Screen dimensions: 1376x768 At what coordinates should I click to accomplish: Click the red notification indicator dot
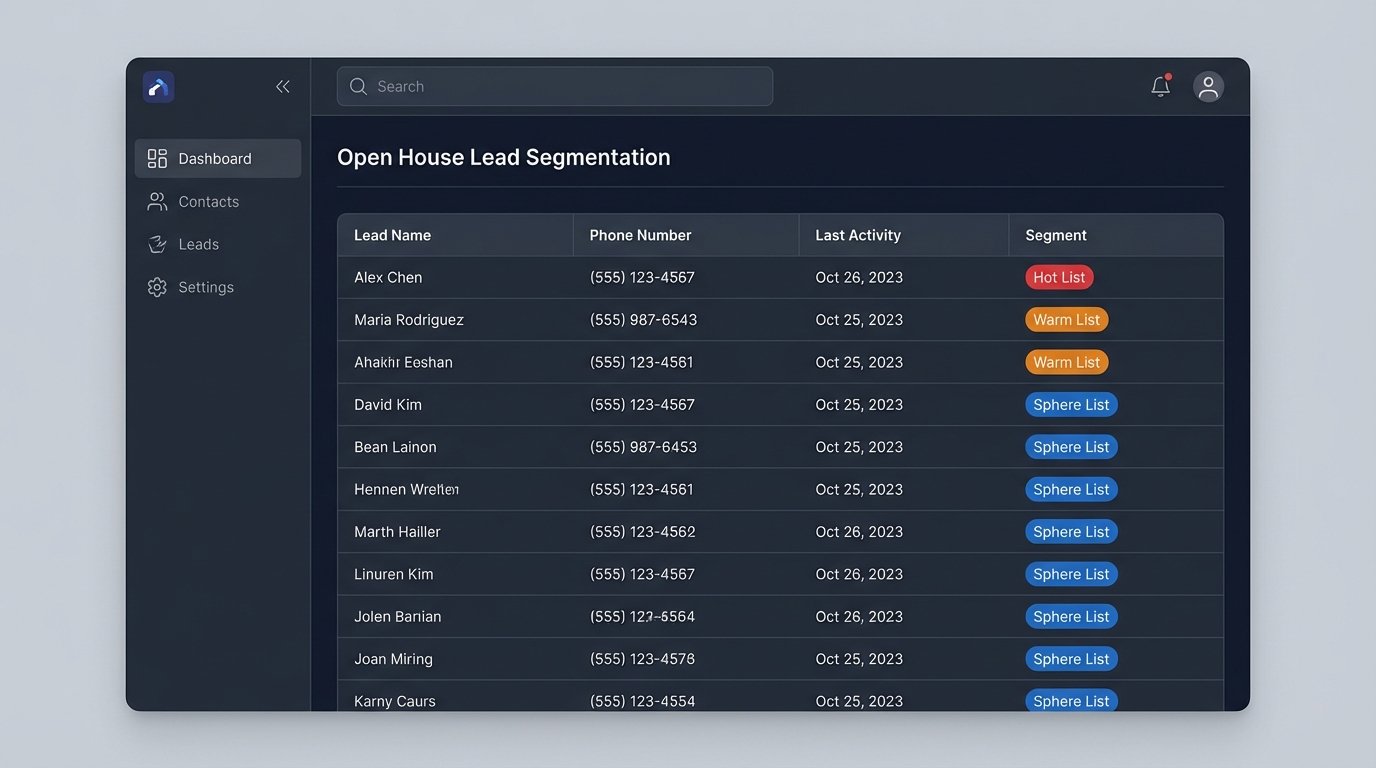click(x=1168, y=75)
